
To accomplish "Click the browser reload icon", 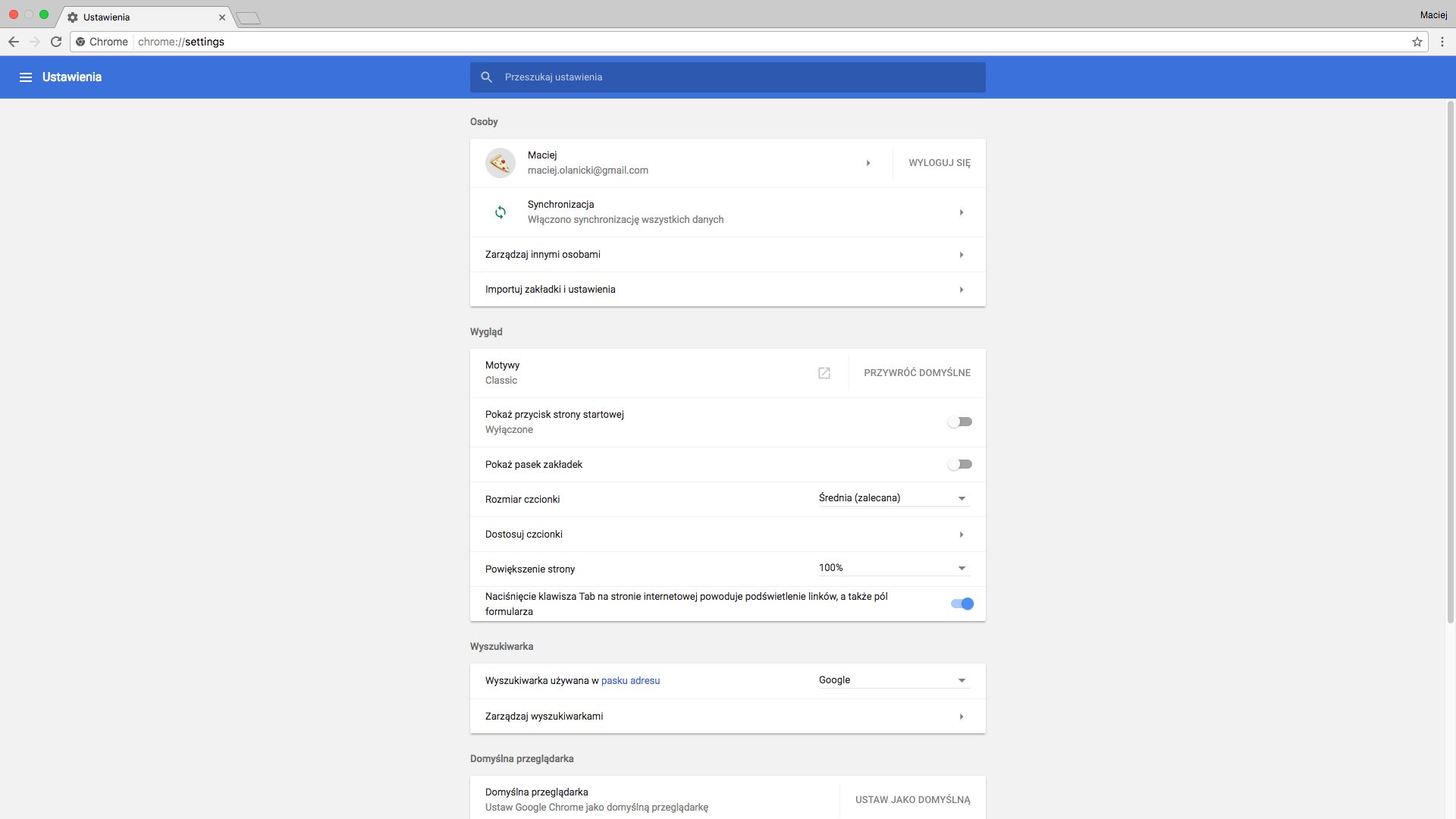I will pyautogui.click(x=56, y=42).
